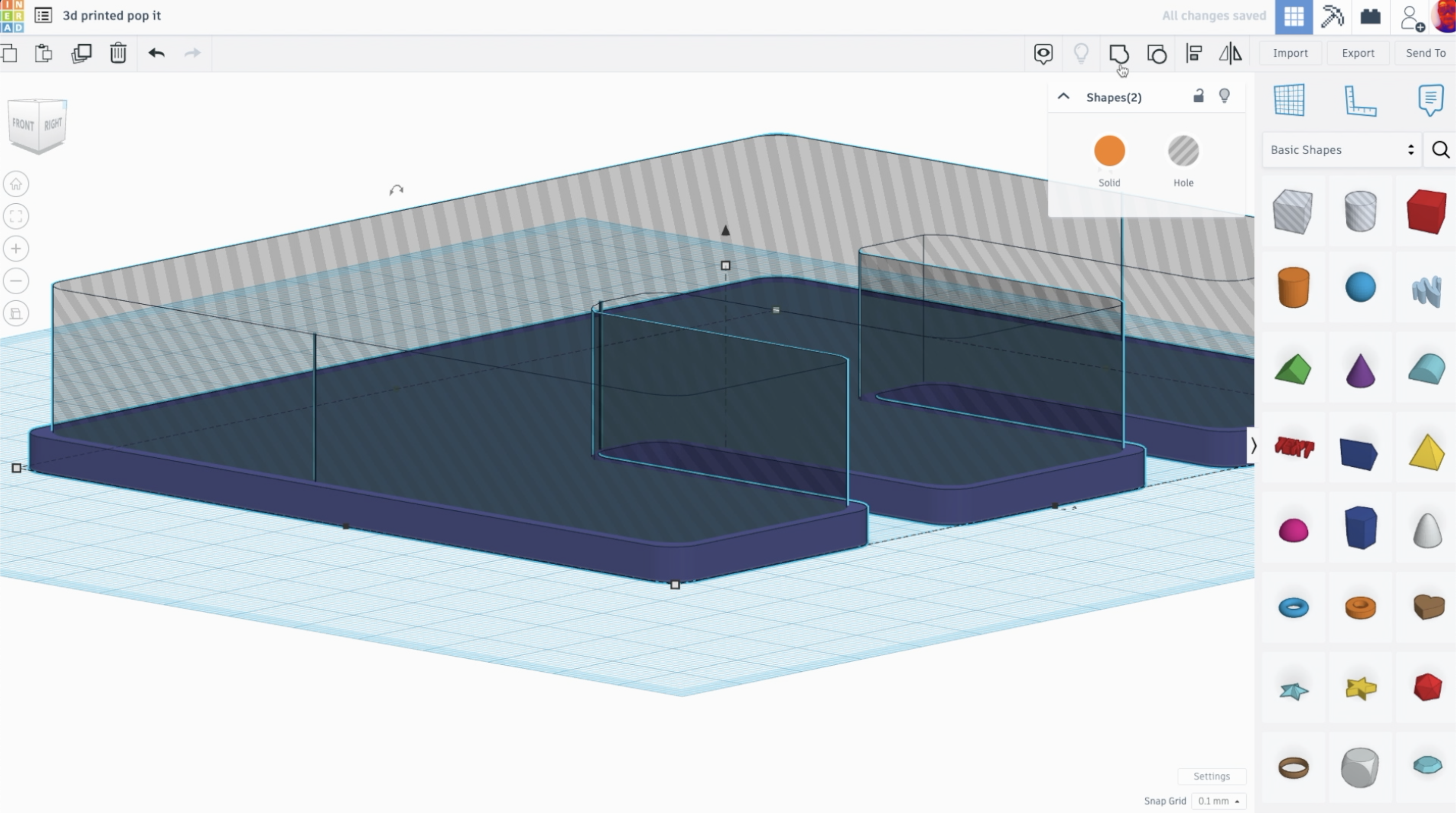Click the Export button
Viewport: 1456px width, 813px height.
click(x=1358, y=53)
